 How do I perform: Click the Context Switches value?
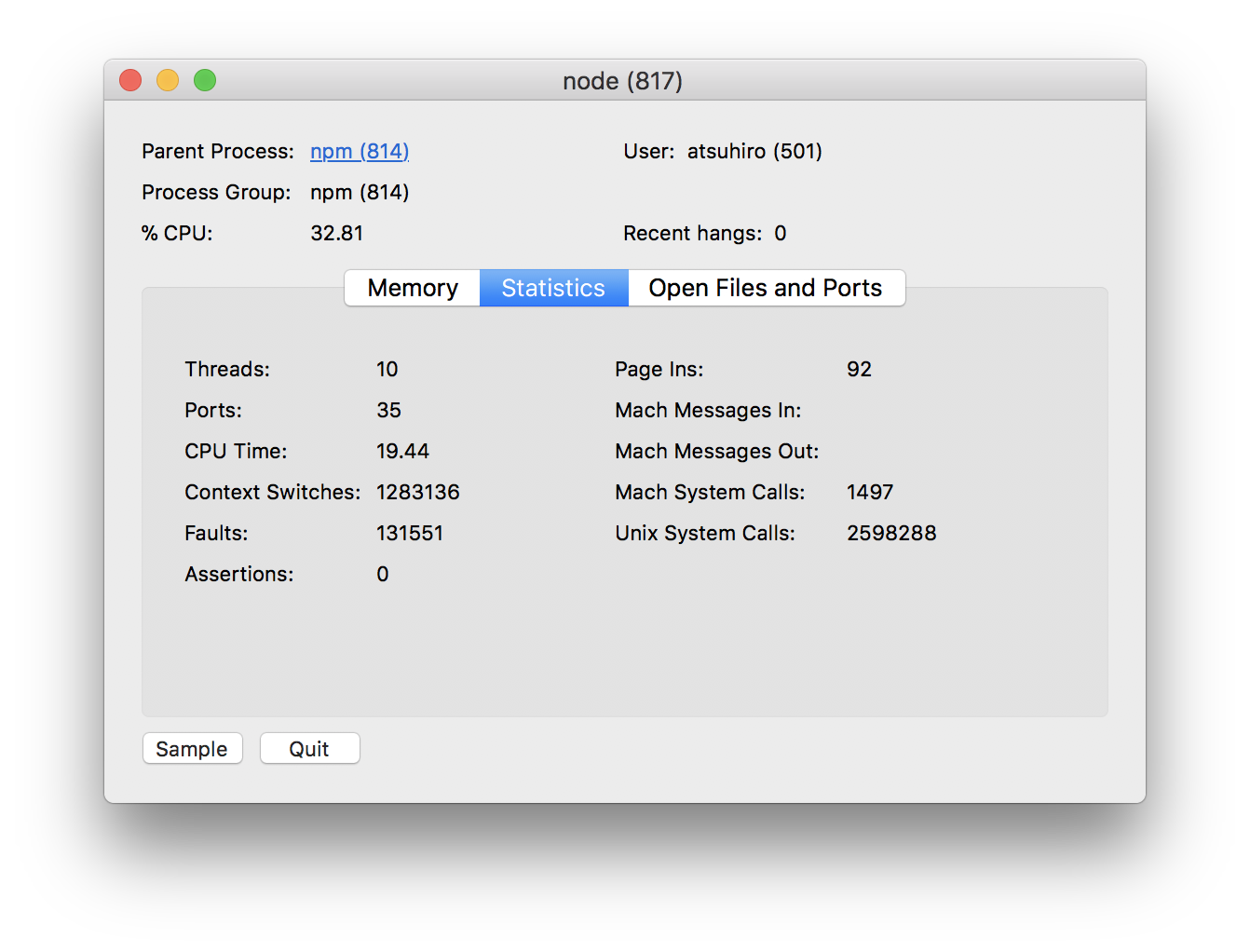click(417, 492)
